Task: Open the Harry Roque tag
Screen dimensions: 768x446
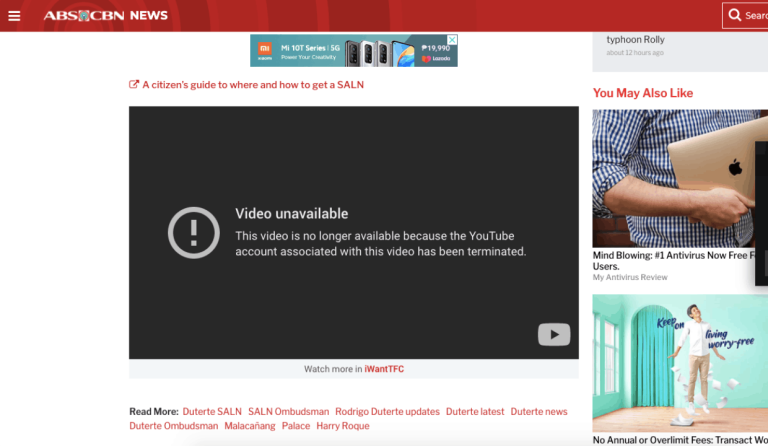Action: click(x=343, y=426)
